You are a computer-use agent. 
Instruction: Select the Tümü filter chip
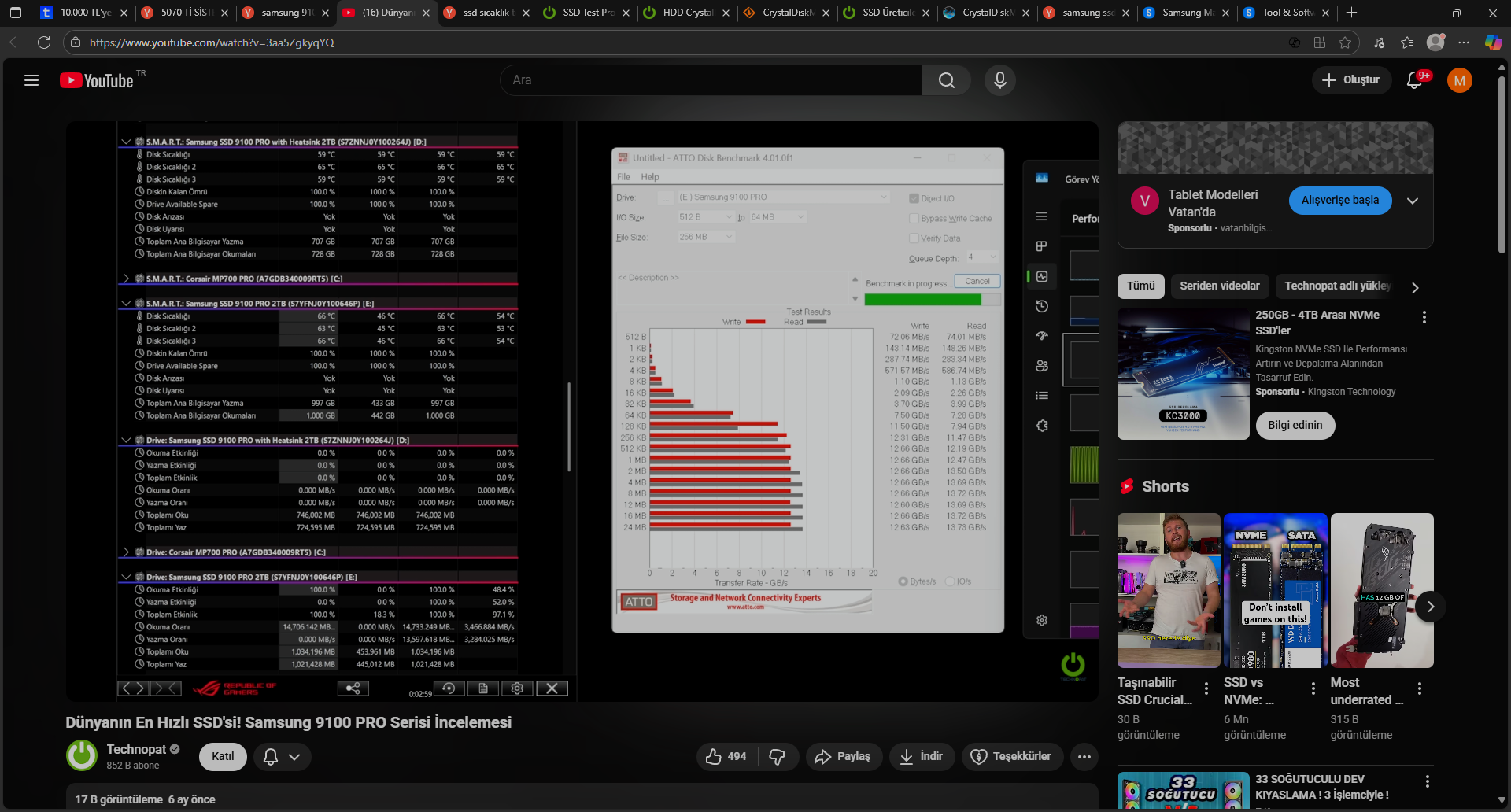coord(1141,286)
